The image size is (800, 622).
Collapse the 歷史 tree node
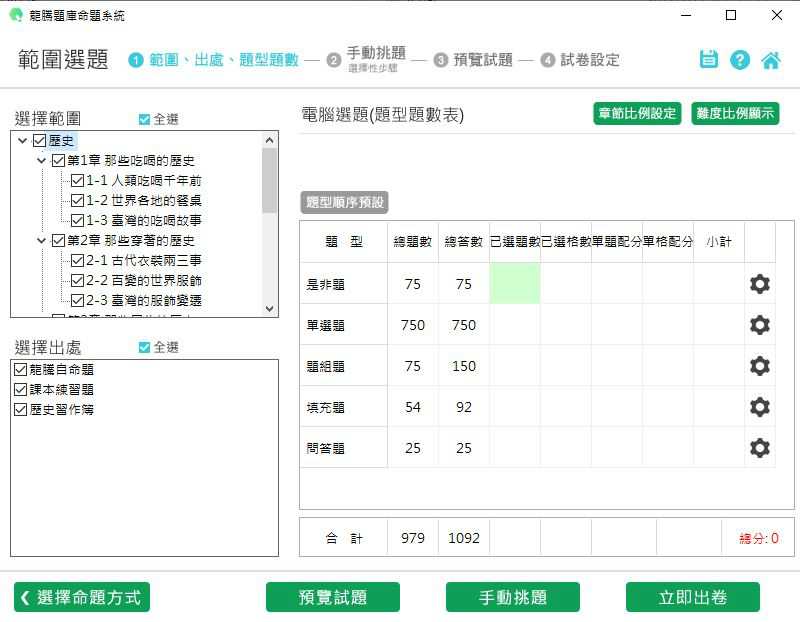22,140
